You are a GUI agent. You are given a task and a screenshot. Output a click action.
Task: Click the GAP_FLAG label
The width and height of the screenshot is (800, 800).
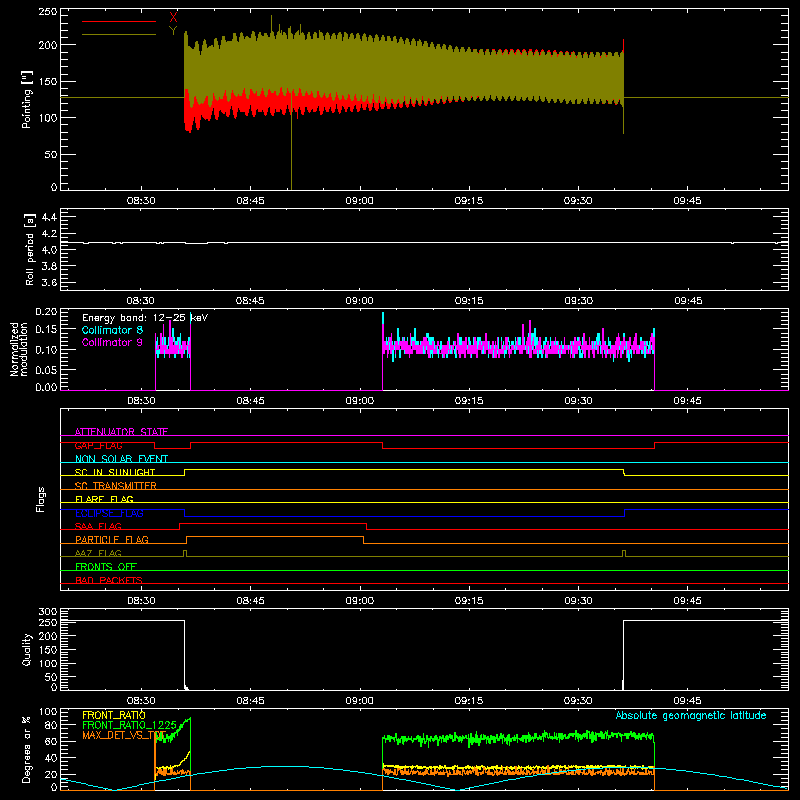(98, 445)
